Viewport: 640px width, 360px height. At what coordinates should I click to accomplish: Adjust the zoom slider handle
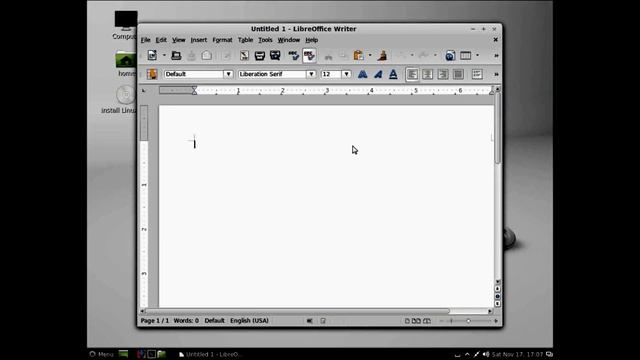coord(469,321)
